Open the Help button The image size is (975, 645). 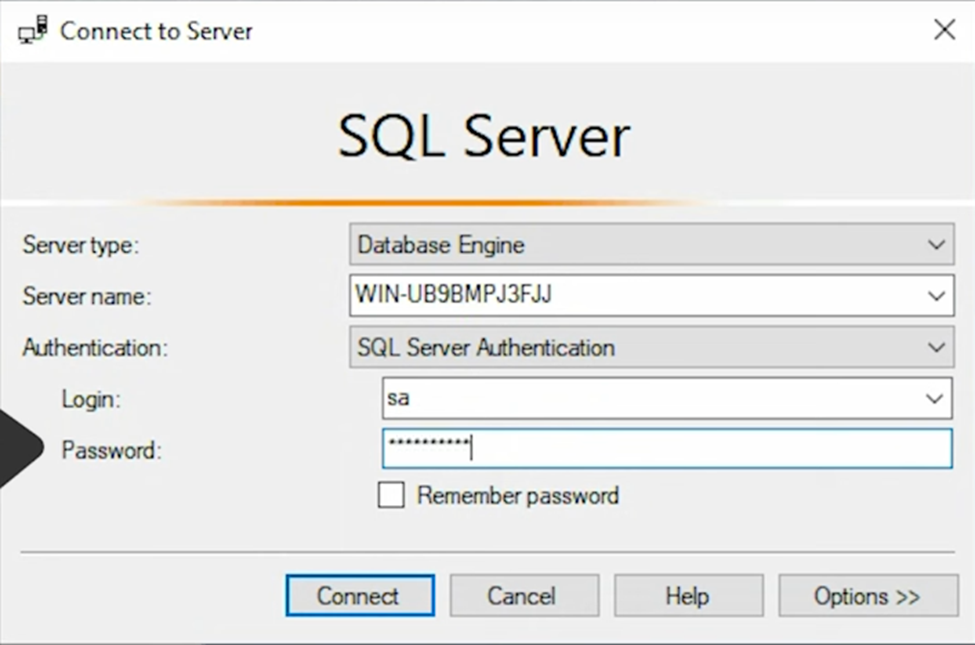[688, 595]
